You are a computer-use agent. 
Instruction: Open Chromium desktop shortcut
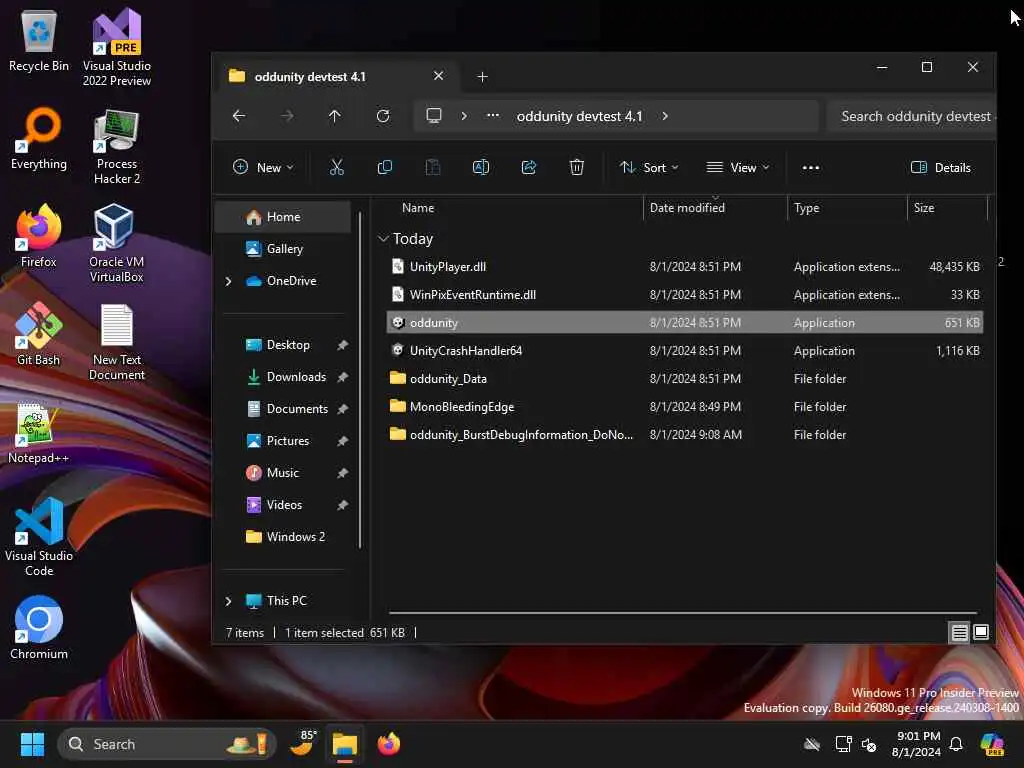point(39,628)
